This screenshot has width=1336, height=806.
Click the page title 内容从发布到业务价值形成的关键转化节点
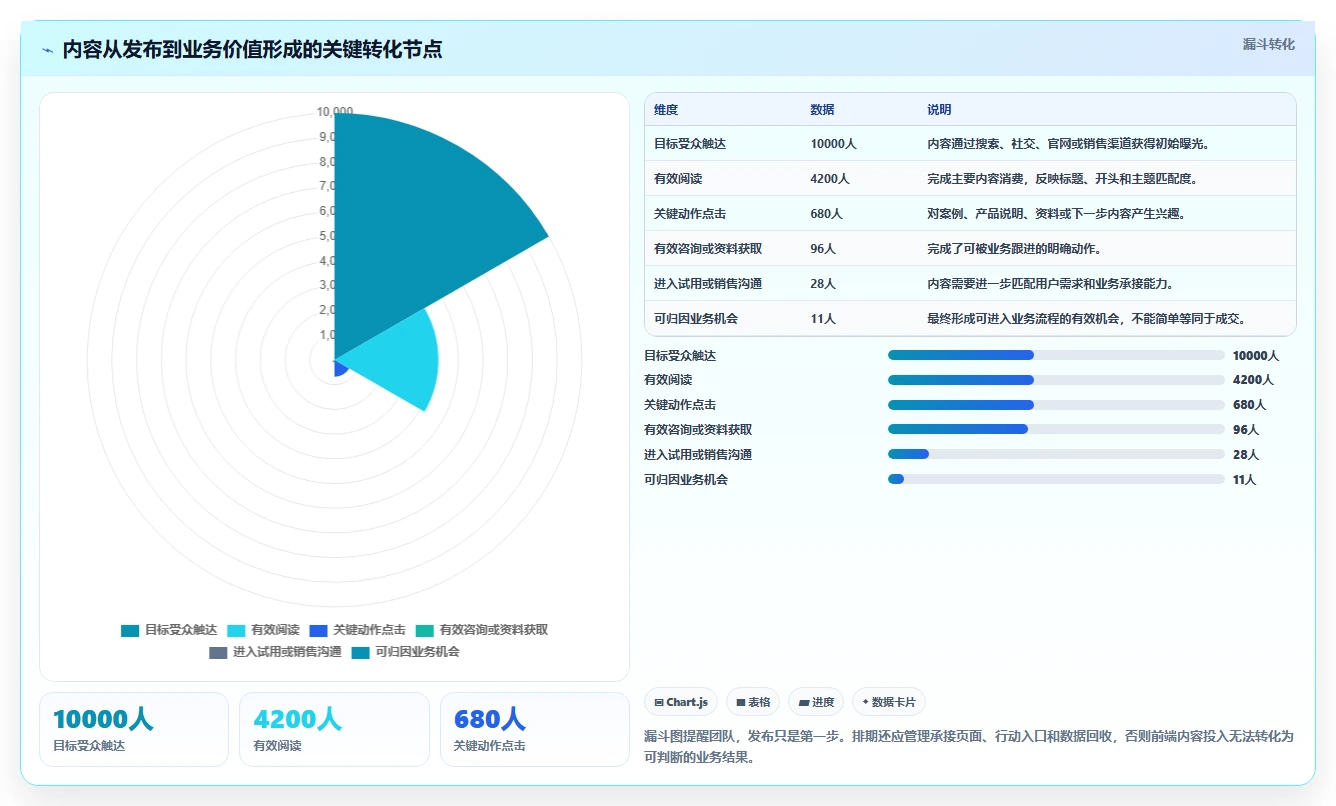coord(253,49)
